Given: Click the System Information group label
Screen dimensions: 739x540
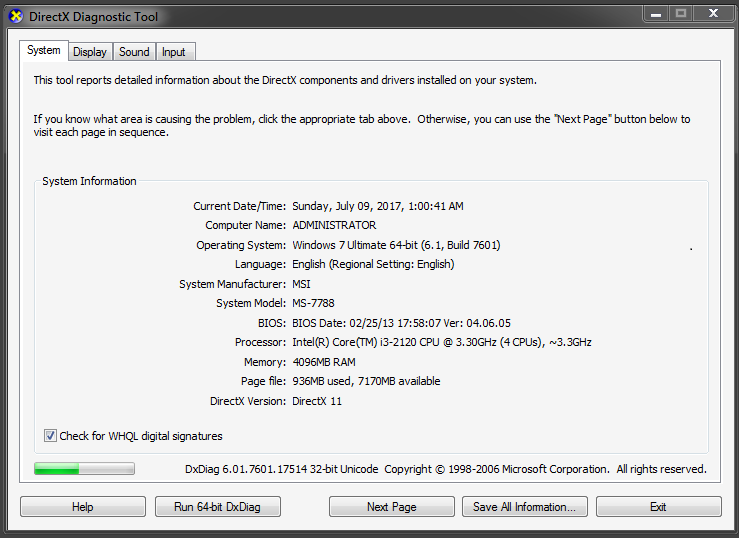Looking at the screenshot, I should [89, 181].
